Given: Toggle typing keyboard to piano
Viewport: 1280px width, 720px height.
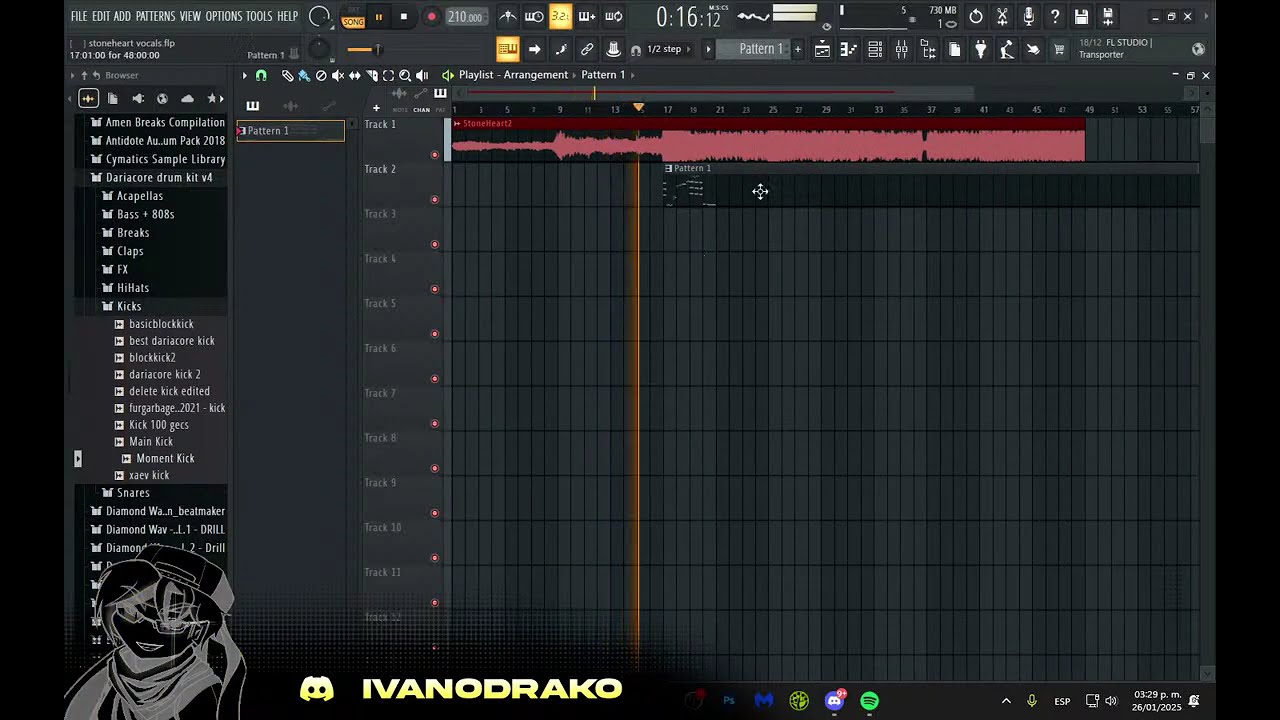Looking at the screenshot, I should click(508, 49).
